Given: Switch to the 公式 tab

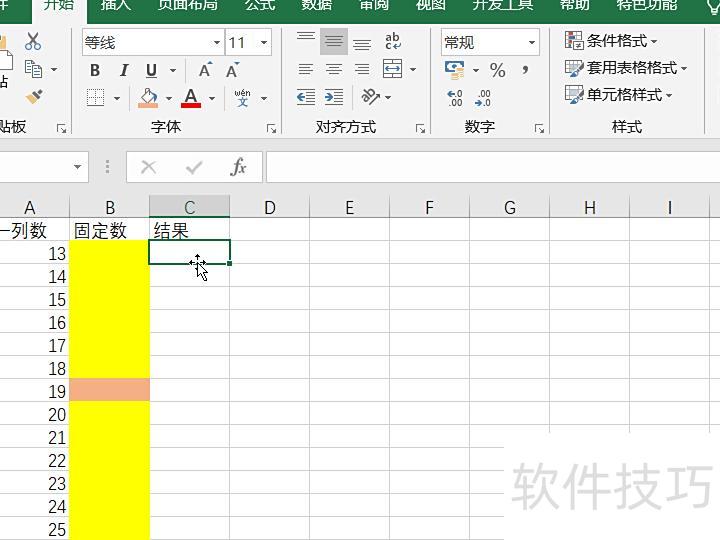Looking at the screenshot, I should pos(260,5).
